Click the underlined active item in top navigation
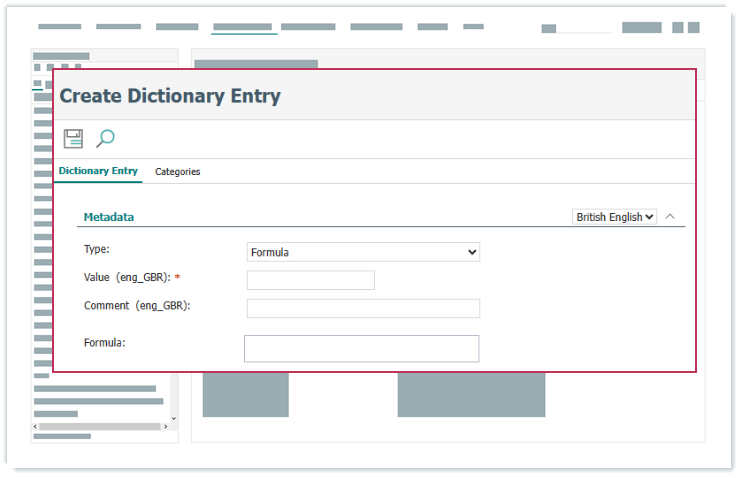This screenshot has height=478, width=741. click(242, 27)
